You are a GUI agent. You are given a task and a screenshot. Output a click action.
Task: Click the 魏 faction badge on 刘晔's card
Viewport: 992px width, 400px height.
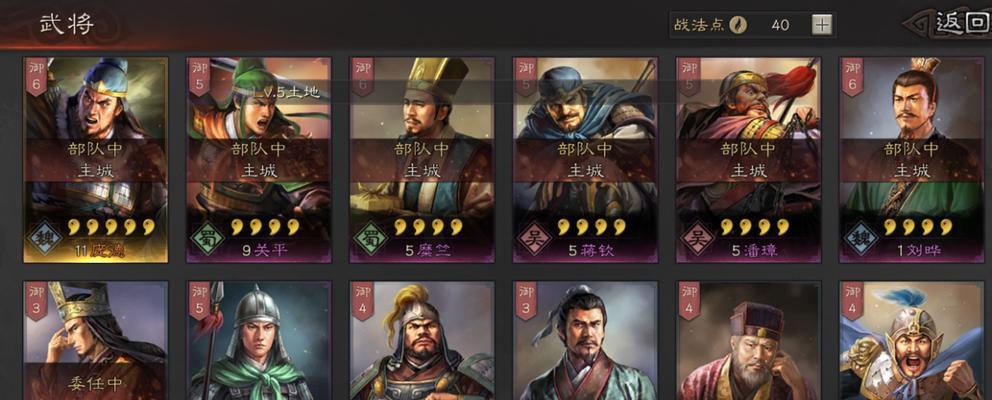click(x=861, y=239)
